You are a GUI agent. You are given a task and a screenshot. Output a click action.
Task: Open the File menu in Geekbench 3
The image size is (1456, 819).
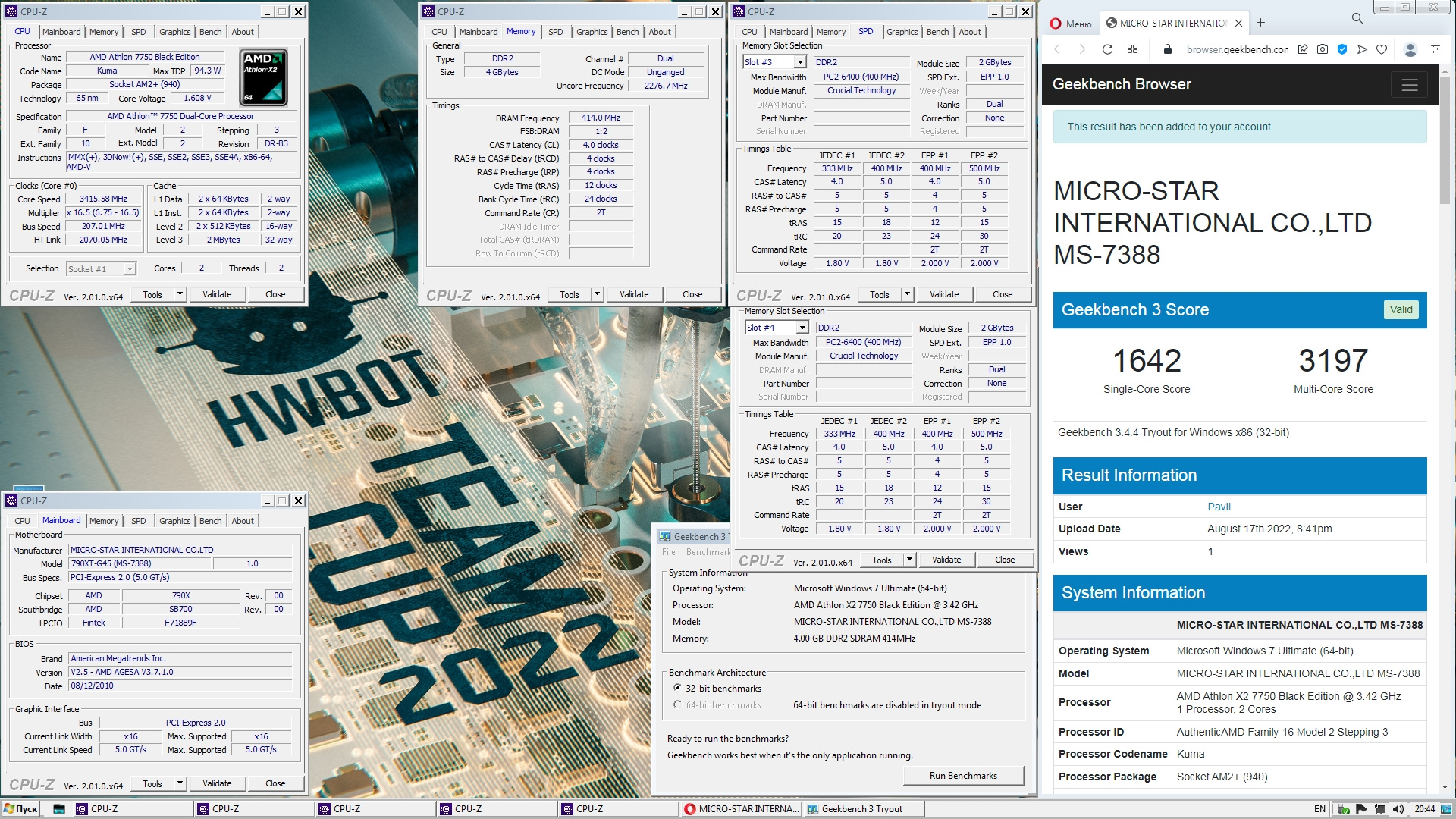coord(668,552)
